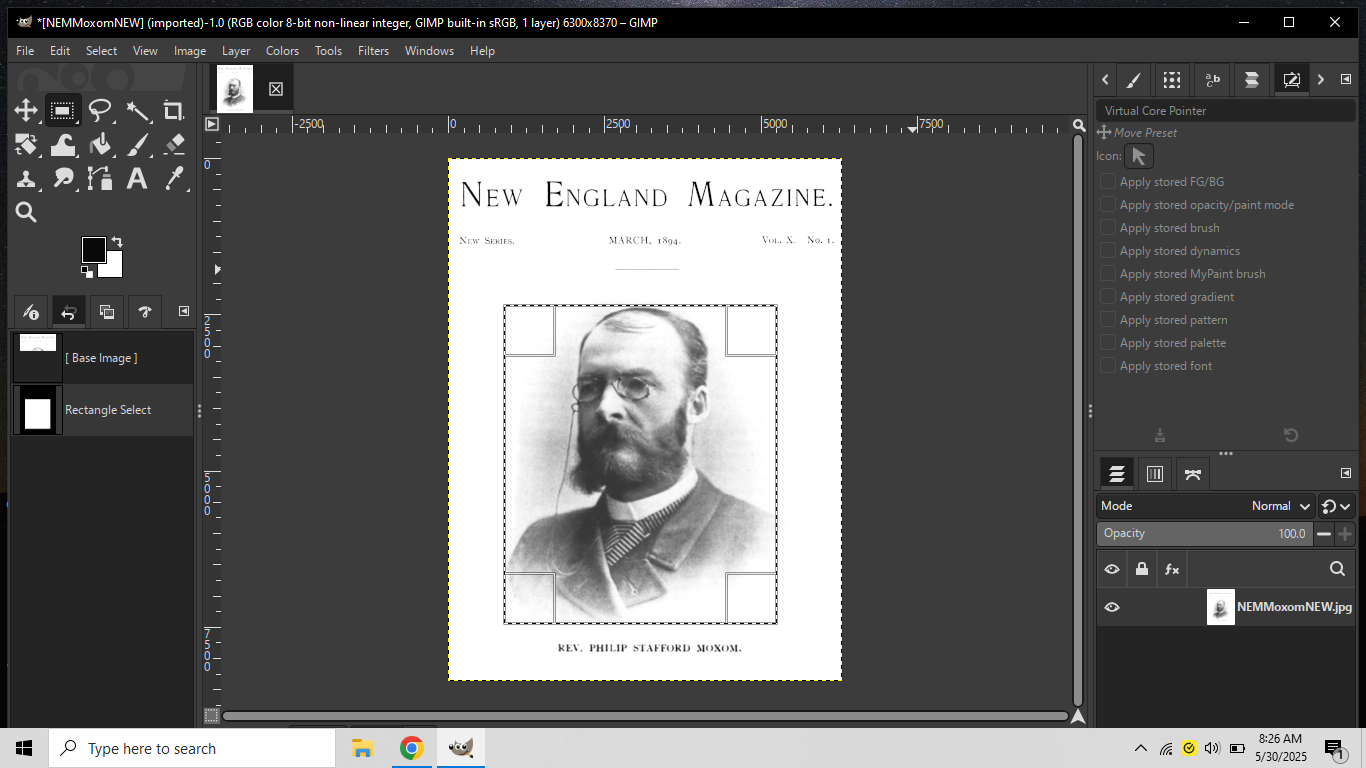
Task: Pick the Fuzzy Select magic wand
Action: click(137, 111)
